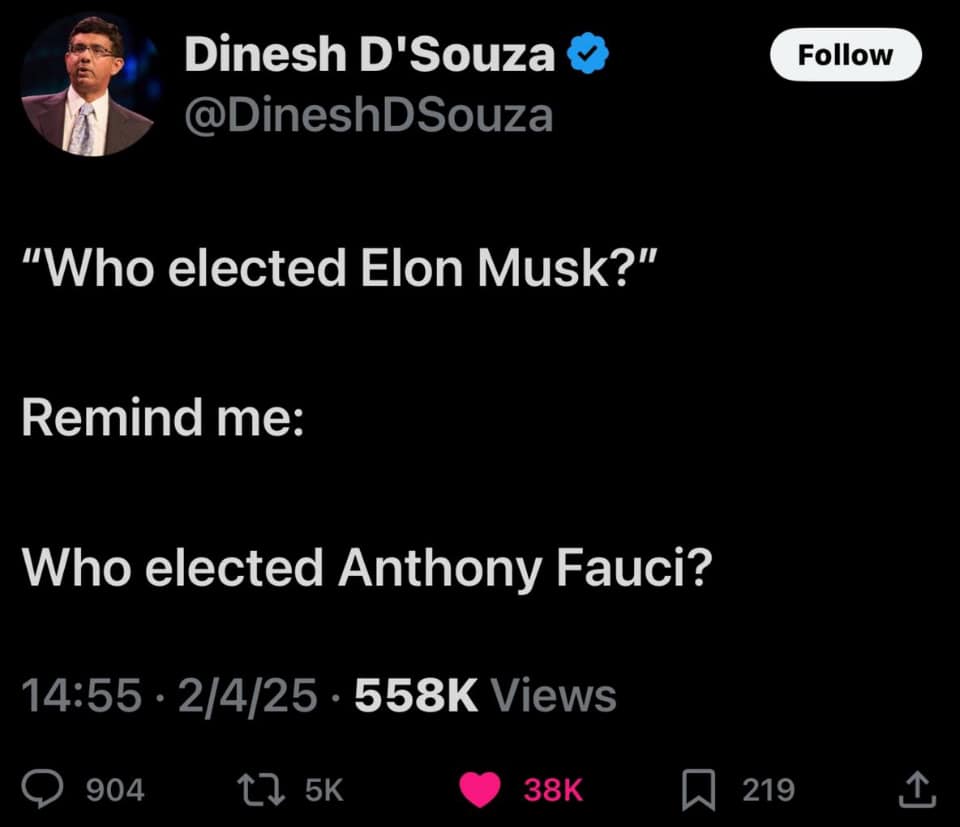The image size is (960, 827).
Task: Click the "Who elected Anthony Fauci?" text line
Action: point(367,568)
